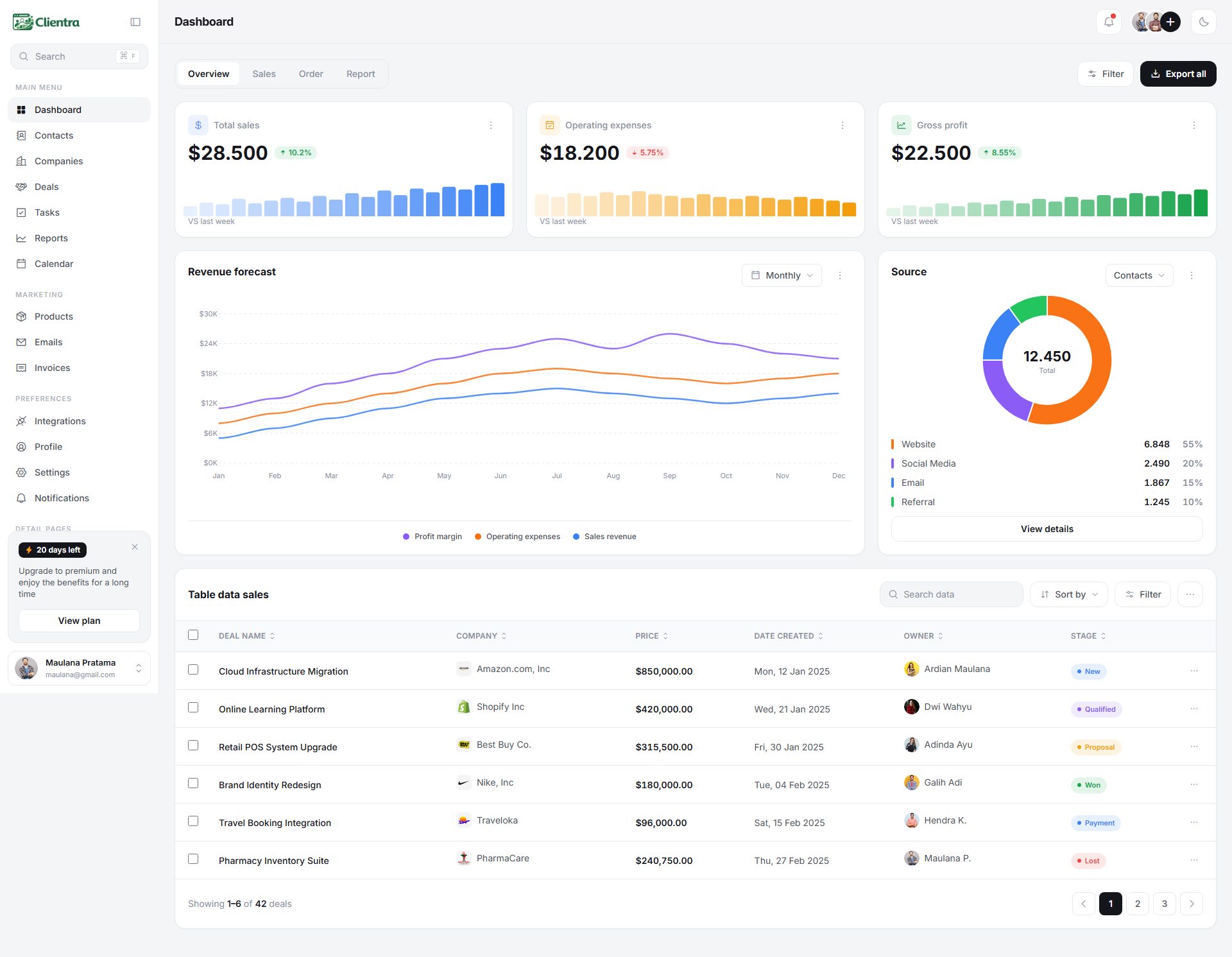This screenshot has height=957, width=1232.
Task: Go to previous page arrow
Action: [1084, 904]
